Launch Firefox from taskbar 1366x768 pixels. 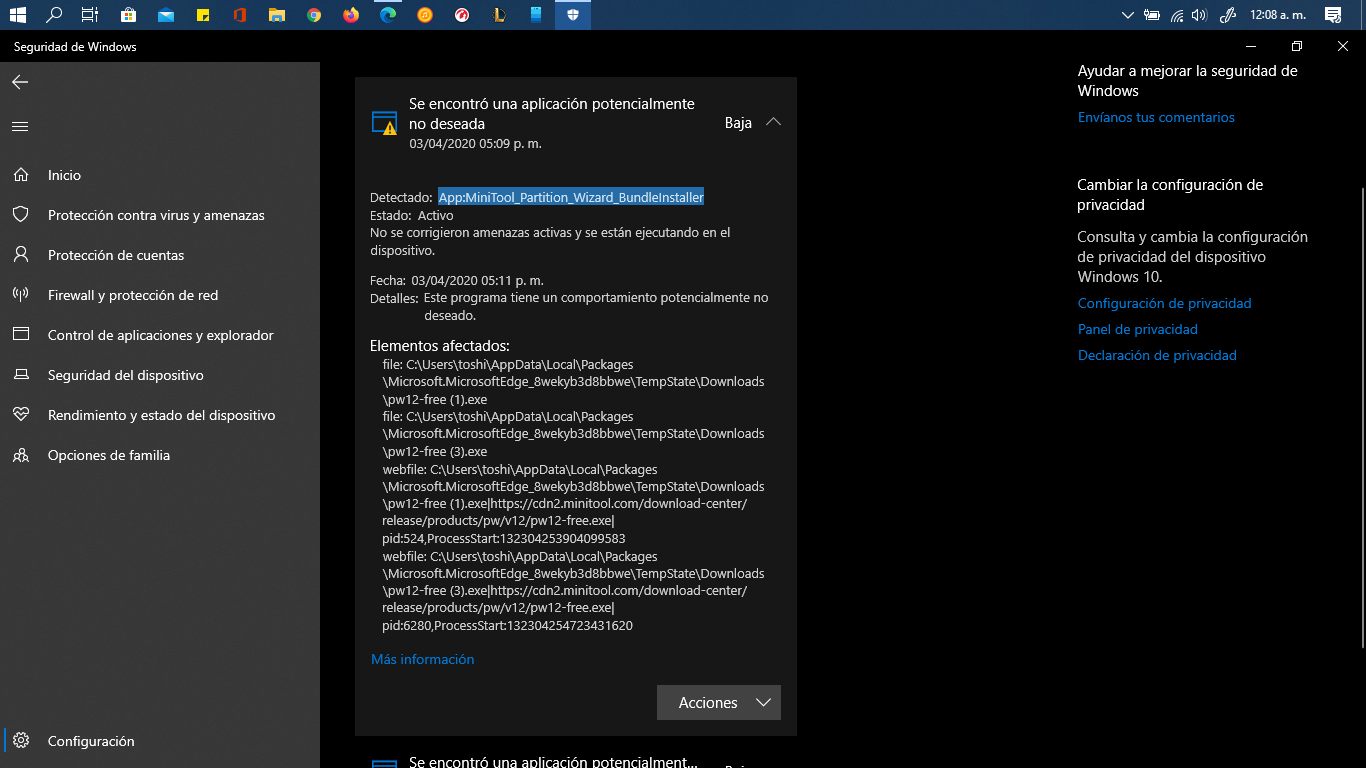tap(351, 15)
